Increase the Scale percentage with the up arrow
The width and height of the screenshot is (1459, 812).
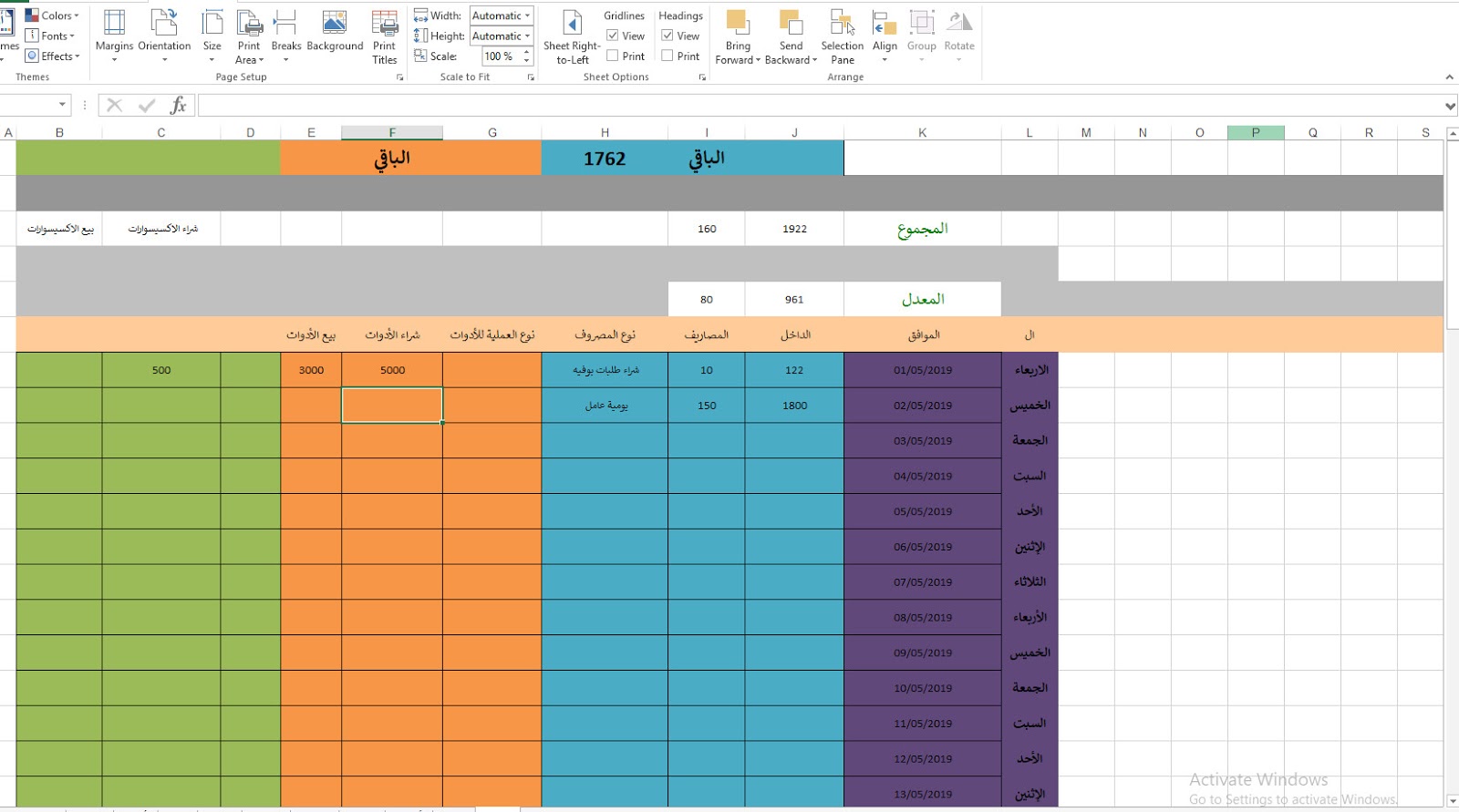coord(526,52)
